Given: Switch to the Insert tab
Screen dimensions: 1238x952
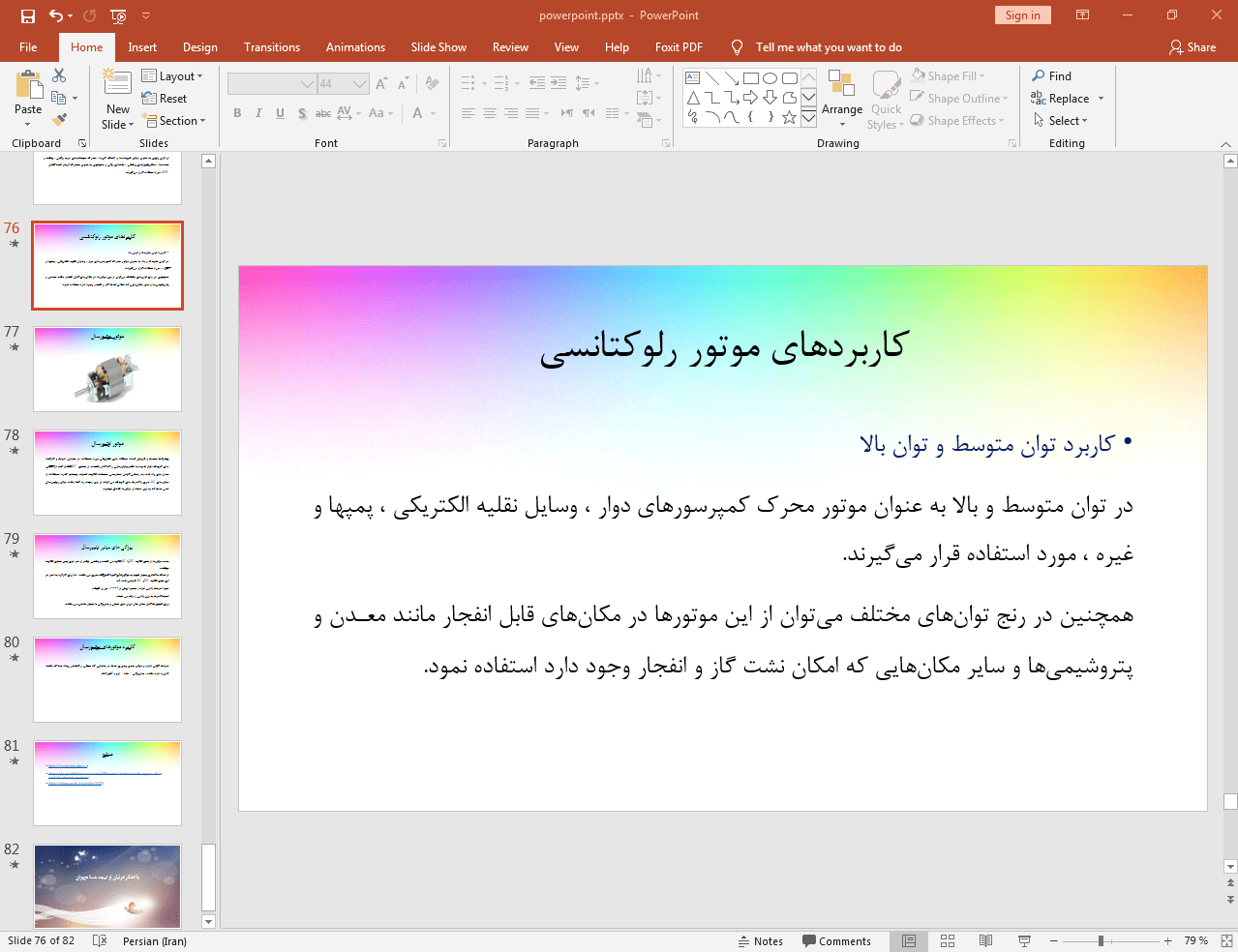Looking at the screenshot, I should click(142, 46).
